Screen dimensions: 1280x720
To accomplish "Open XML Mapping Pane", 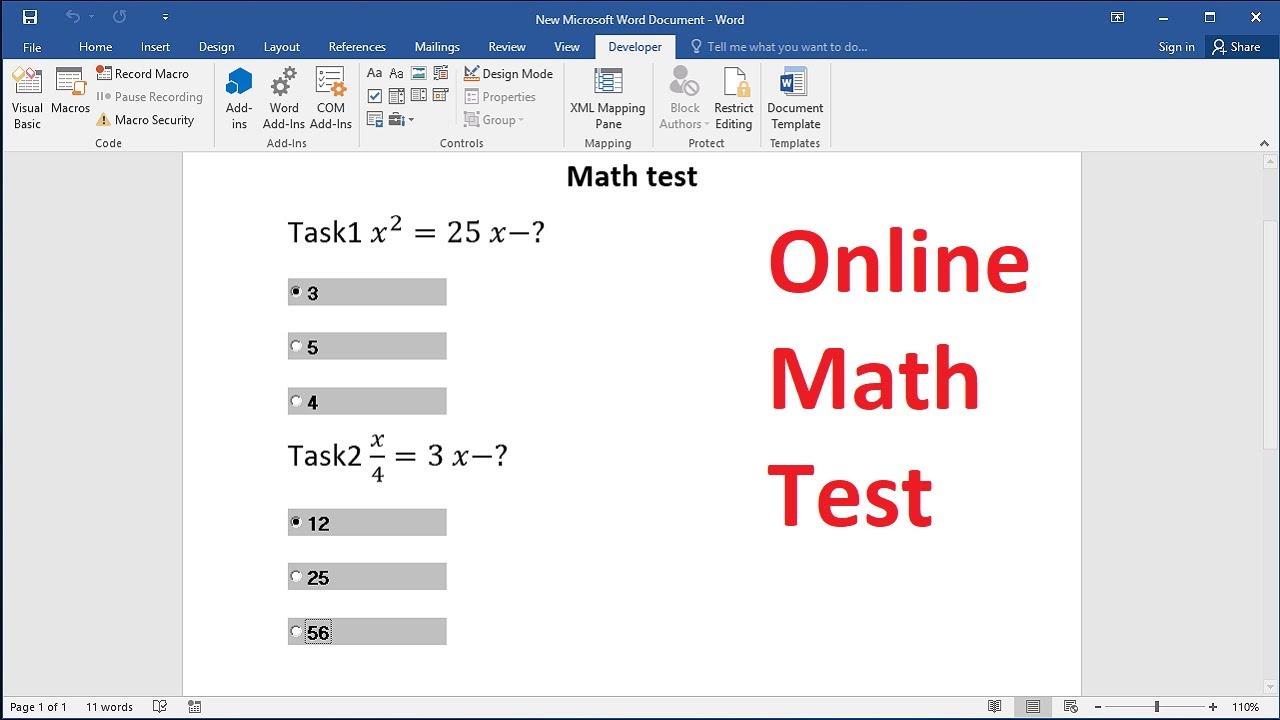I will pos(608,99).
